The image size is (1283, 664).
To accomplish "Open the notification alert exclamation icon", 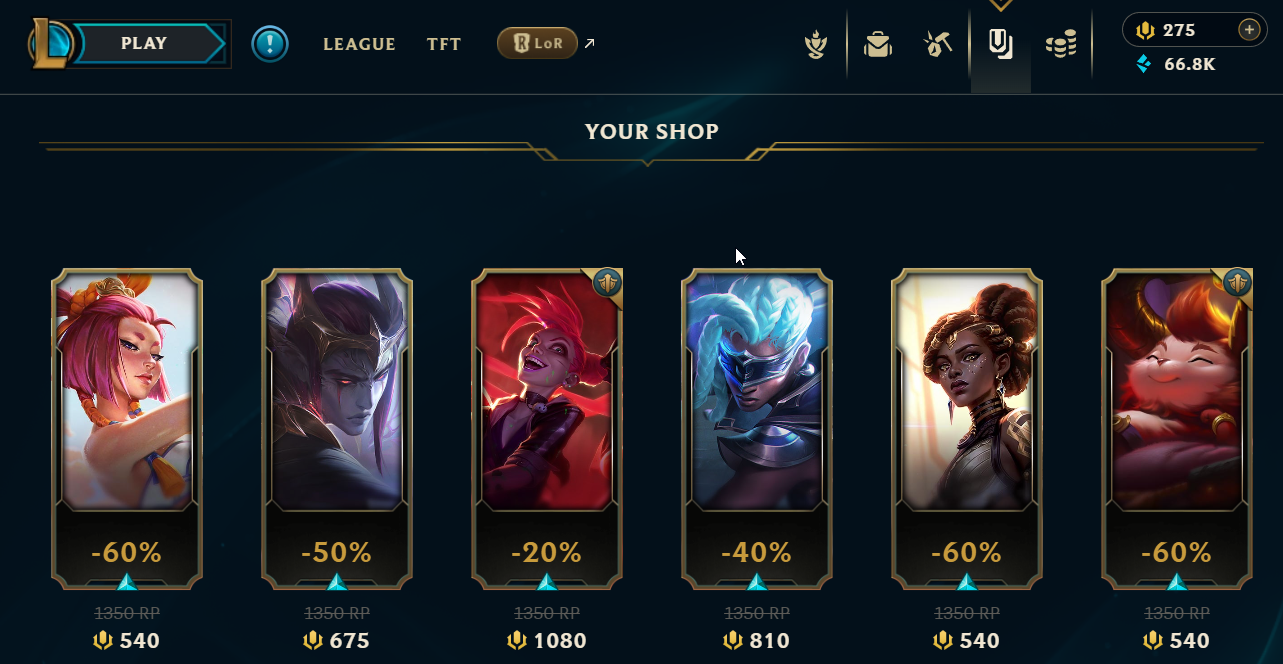I will pyautogui.click(x=270, y=44).
